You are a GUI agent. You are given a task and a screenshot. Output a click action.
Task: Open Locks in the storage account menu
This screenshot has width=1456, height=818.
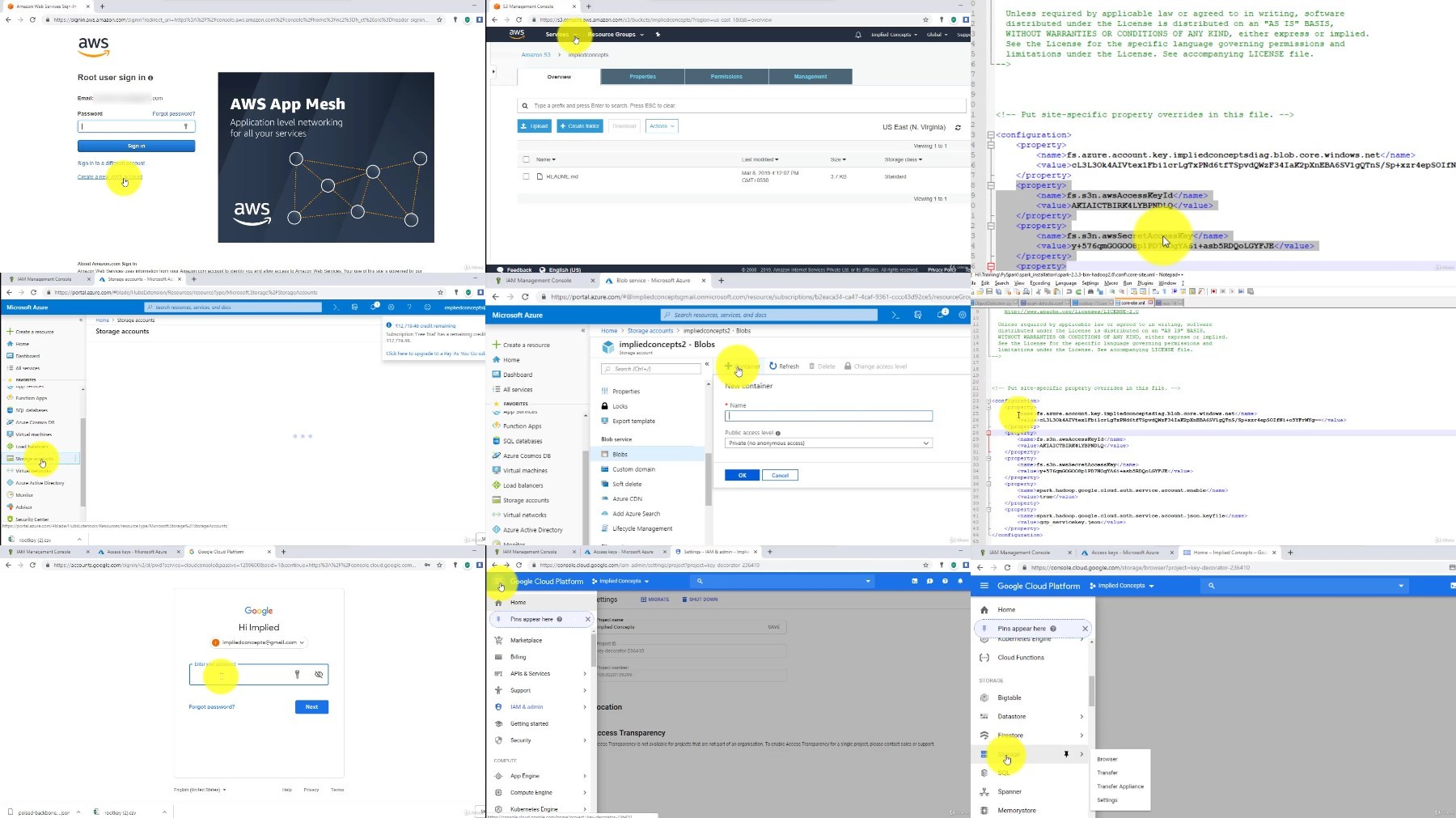click(620, 406)
